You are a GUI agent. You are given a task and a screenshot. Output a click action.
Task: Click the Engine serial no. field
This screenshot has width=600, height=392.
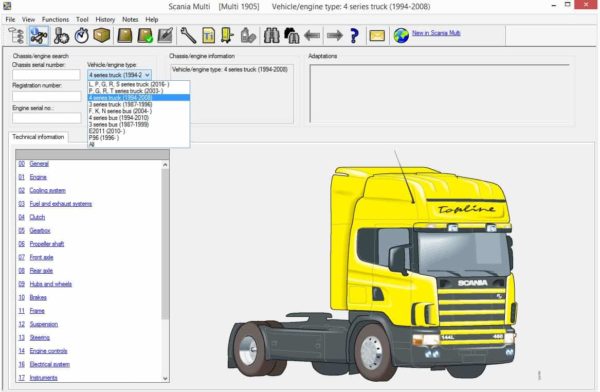click(46, 118)
